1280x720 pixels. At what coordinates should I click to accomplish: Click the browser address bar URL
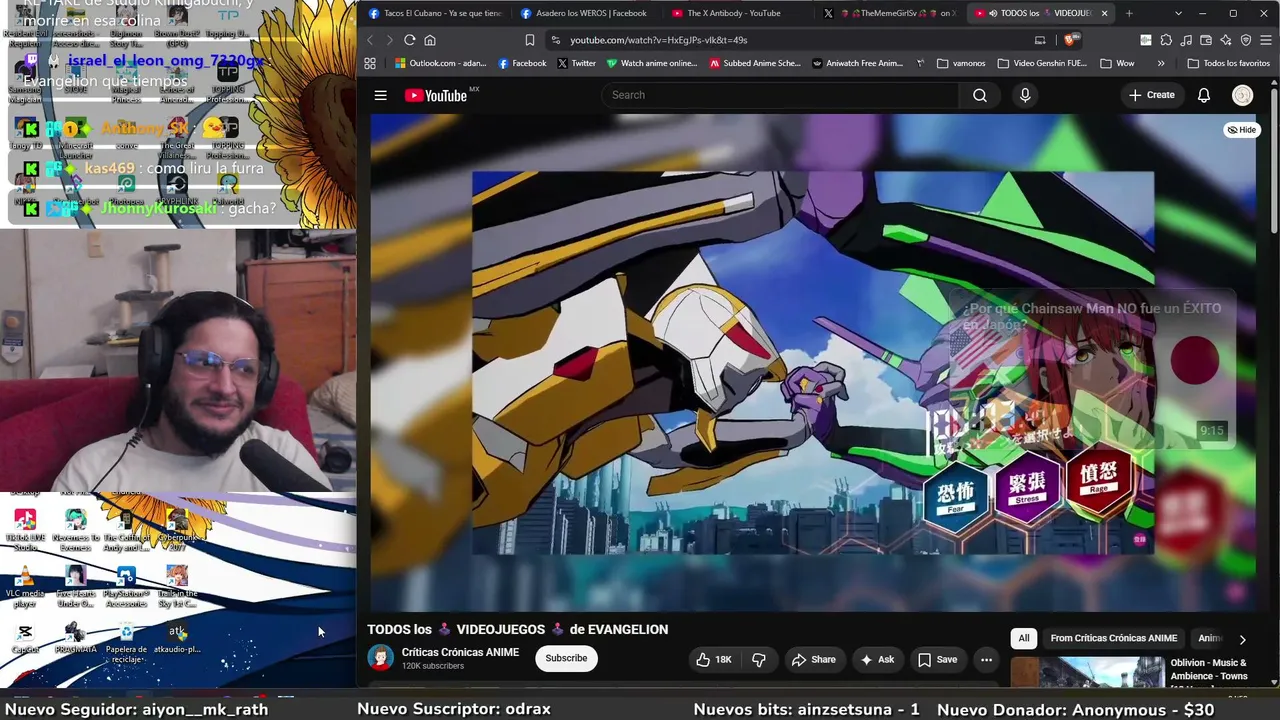[x=659, y=40]
